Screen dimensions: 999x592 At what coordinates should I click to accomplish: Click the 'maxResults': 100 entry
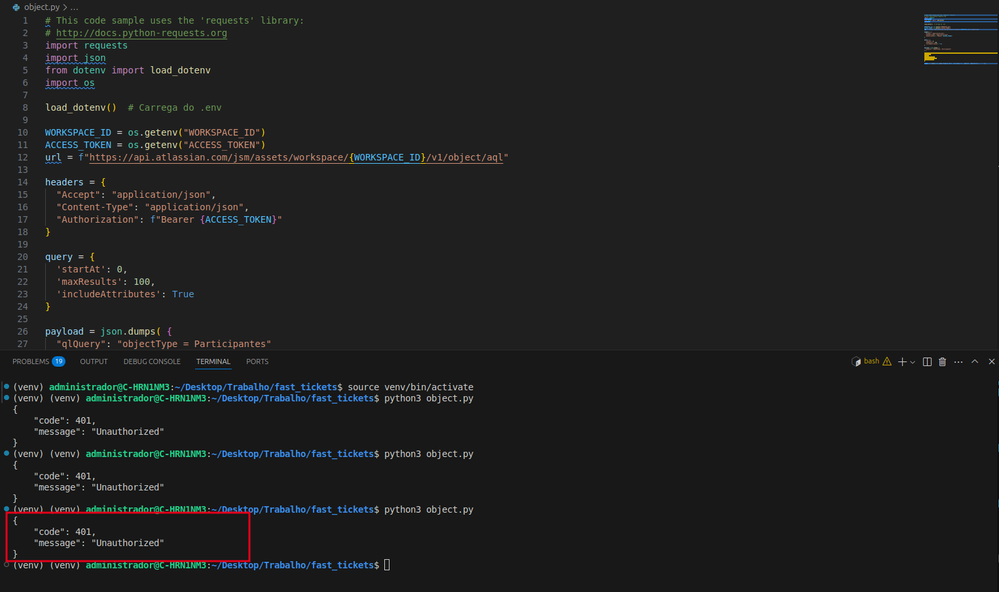(x=105, y=282)
